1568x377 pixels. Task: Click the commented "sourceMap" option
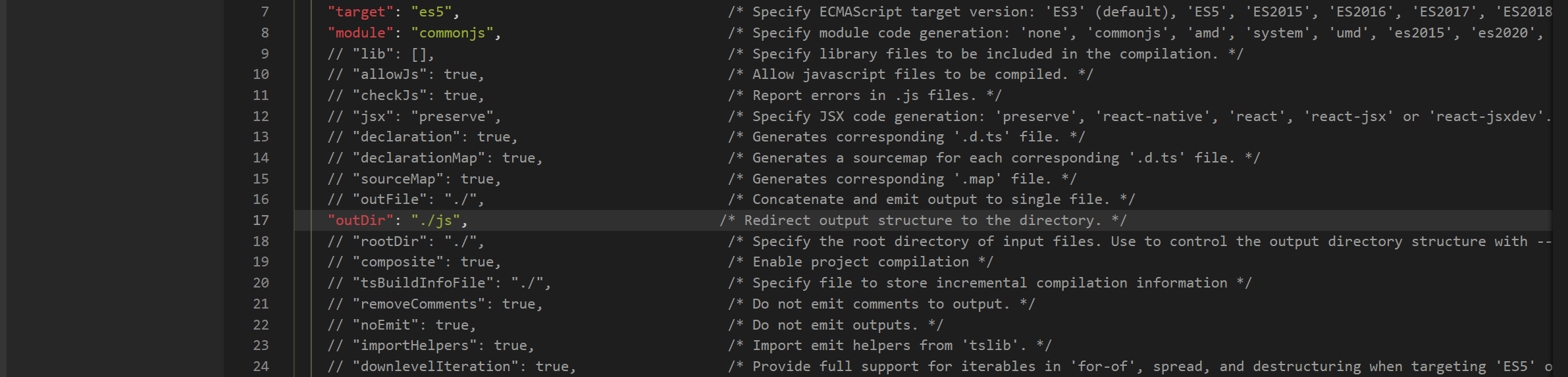pos(415,179)
